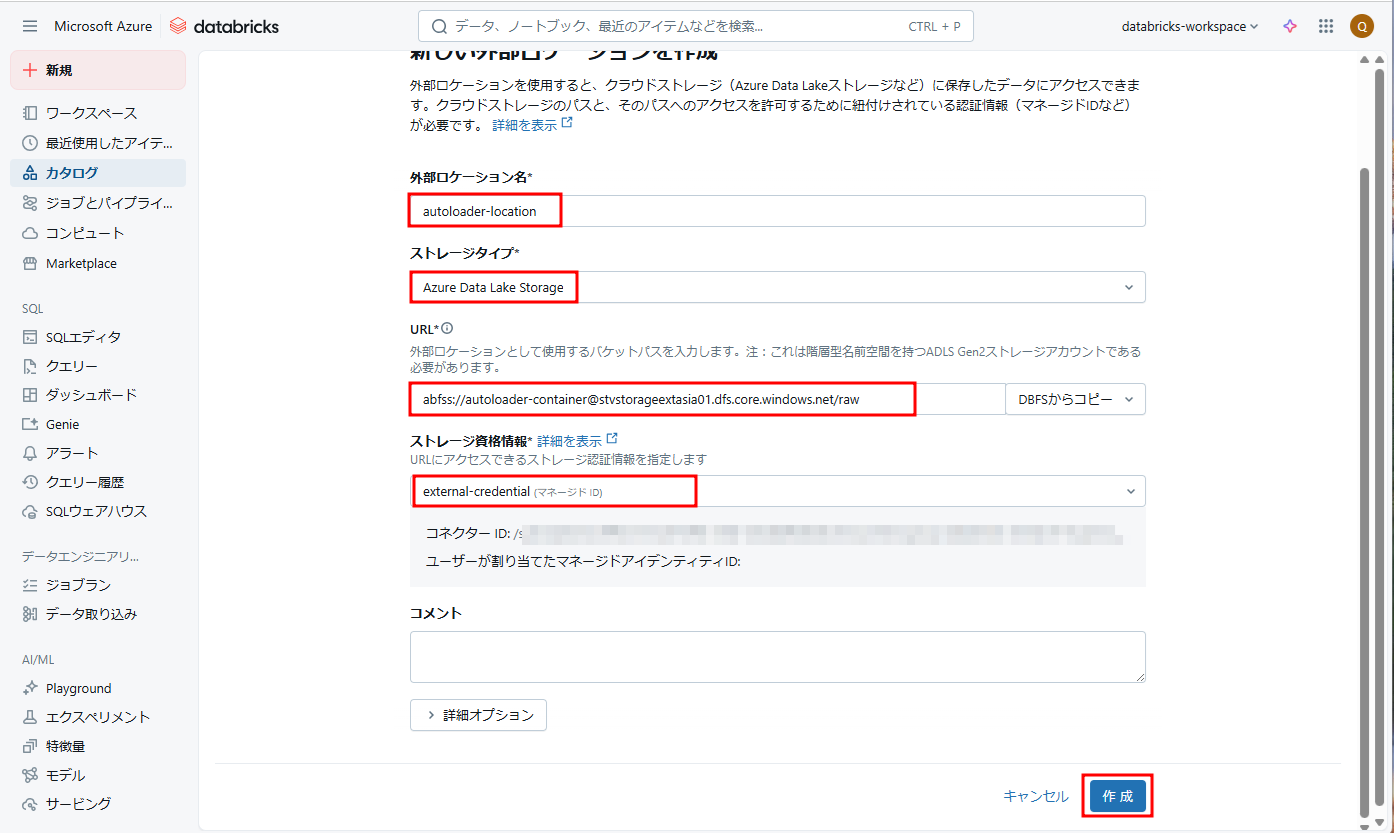Click the 'コネクター ID' text
The image size is (1394, 833).
(468, 533)
